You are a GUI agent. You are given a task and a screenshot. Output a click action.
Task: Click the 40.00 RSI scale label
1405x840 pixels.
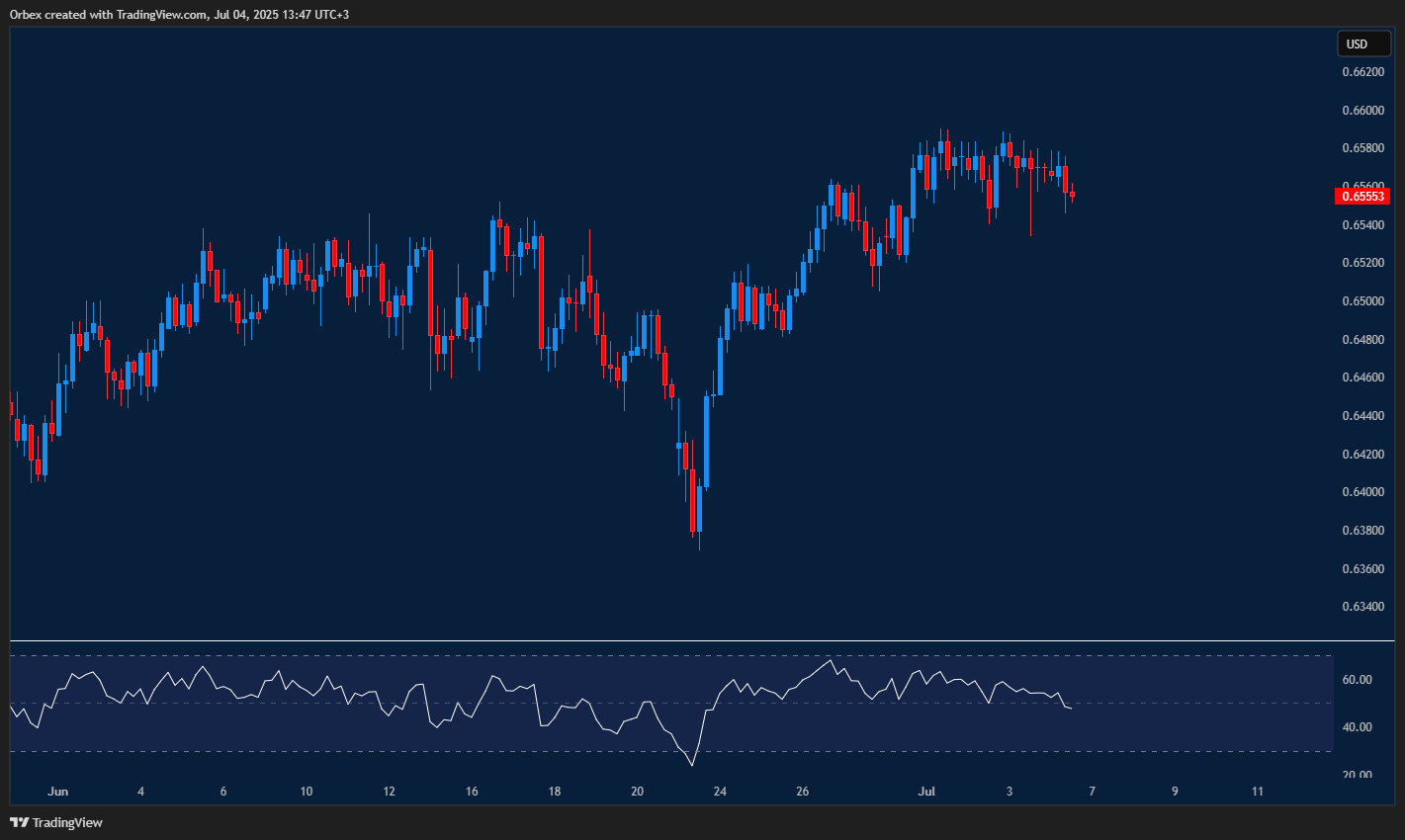(x=1357, y=727)
